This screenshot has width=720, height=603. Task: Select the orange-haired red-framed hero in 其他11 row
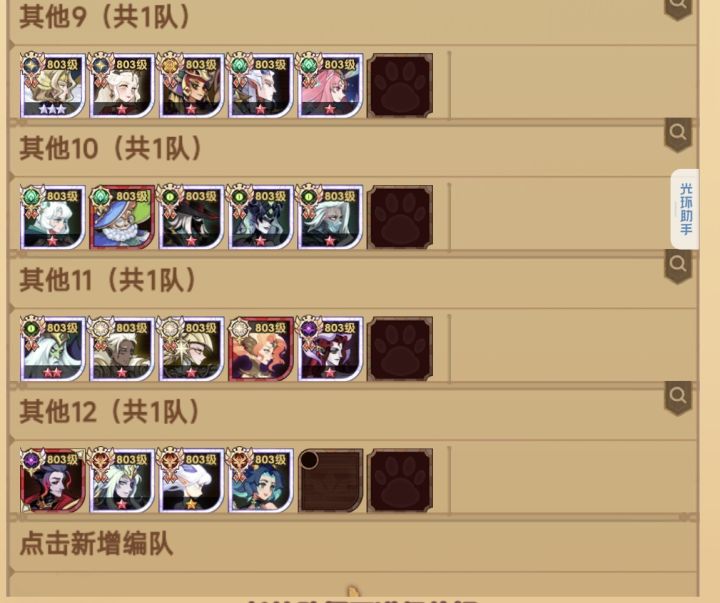tap(261, 349)
